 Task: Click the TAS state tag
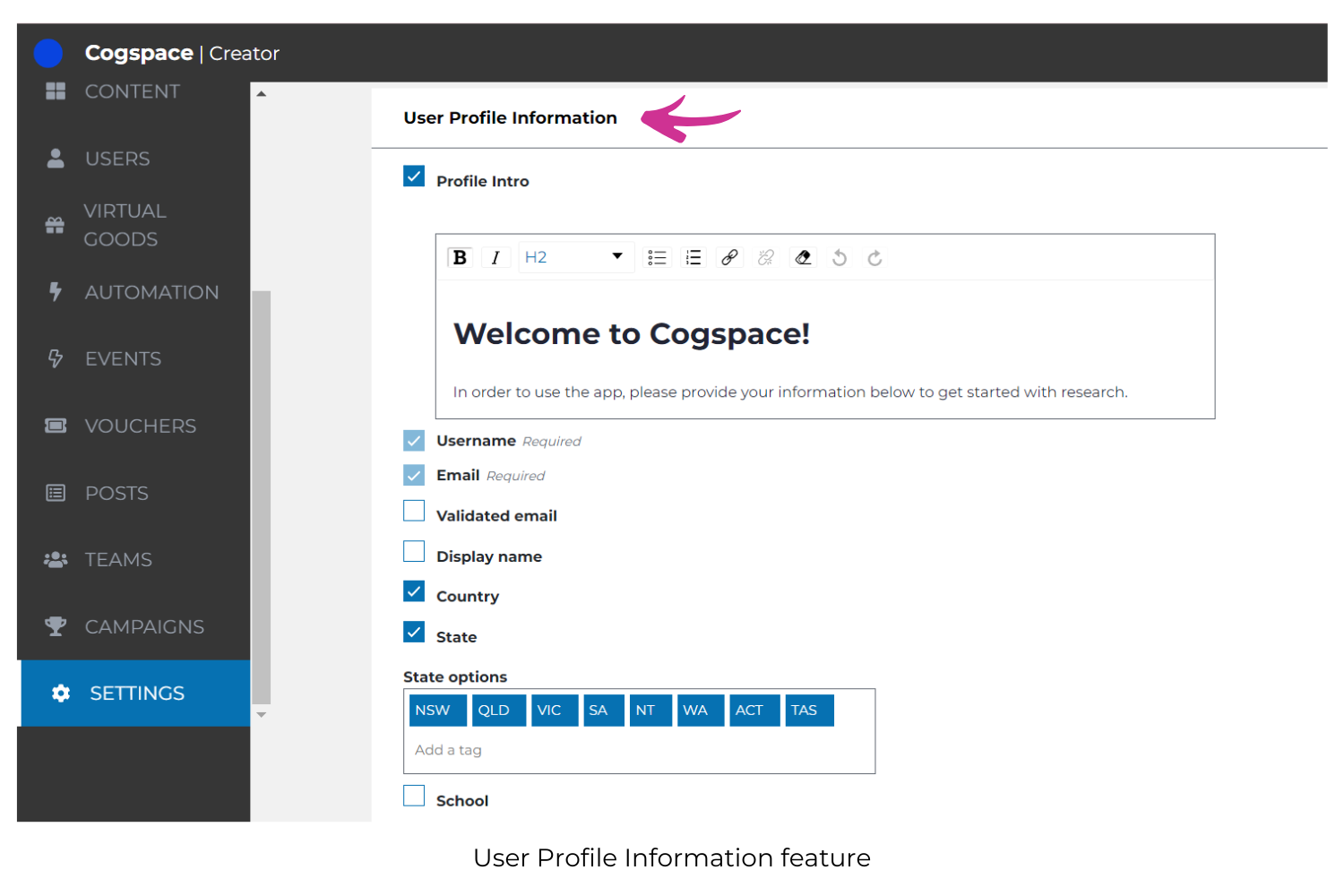[x=810, y=711]
